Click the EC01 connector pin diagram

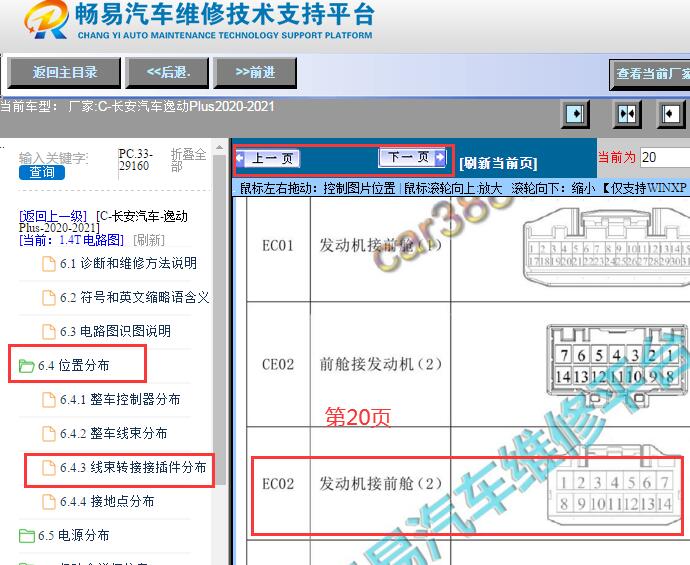[606, 246]
